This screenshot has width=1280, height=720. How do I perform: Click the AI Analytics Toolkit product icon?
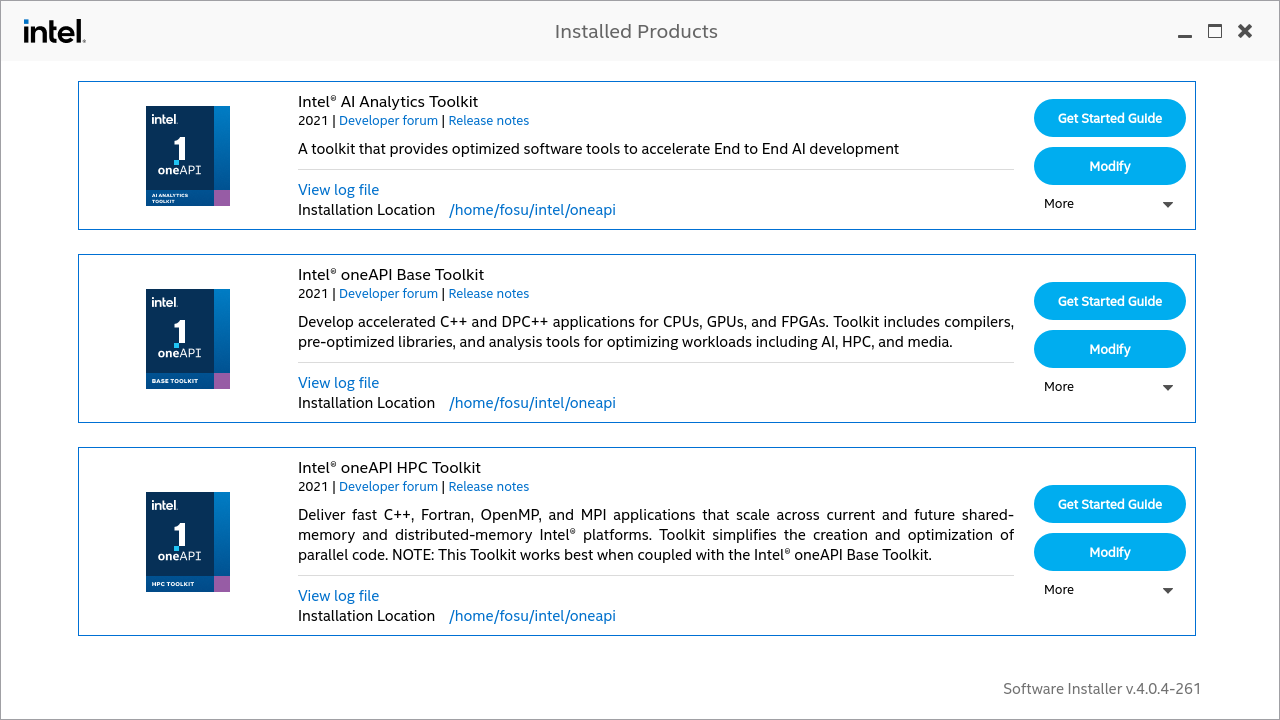188,156
